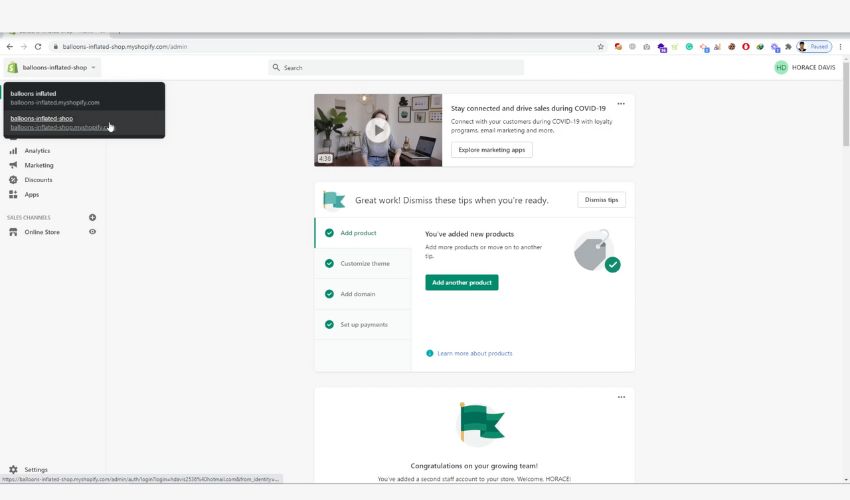Open the COVID-19 card options menu

tap(621, 104)
